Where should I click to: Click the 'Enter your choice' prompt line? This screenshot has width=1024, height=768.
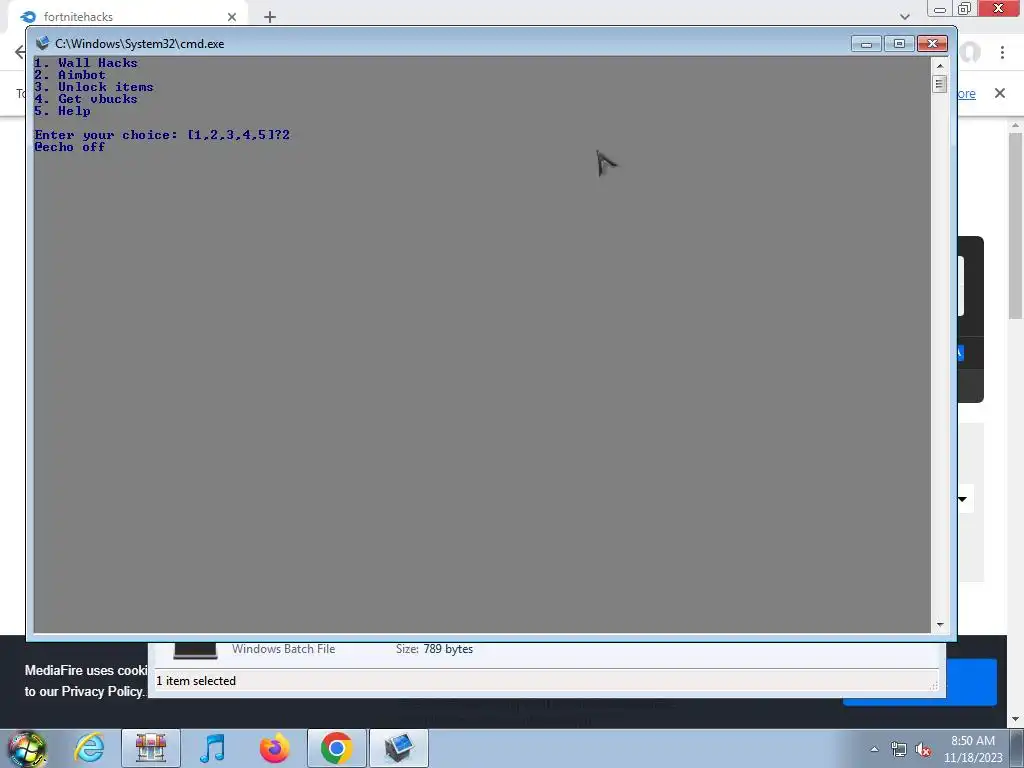click(162, 135)
